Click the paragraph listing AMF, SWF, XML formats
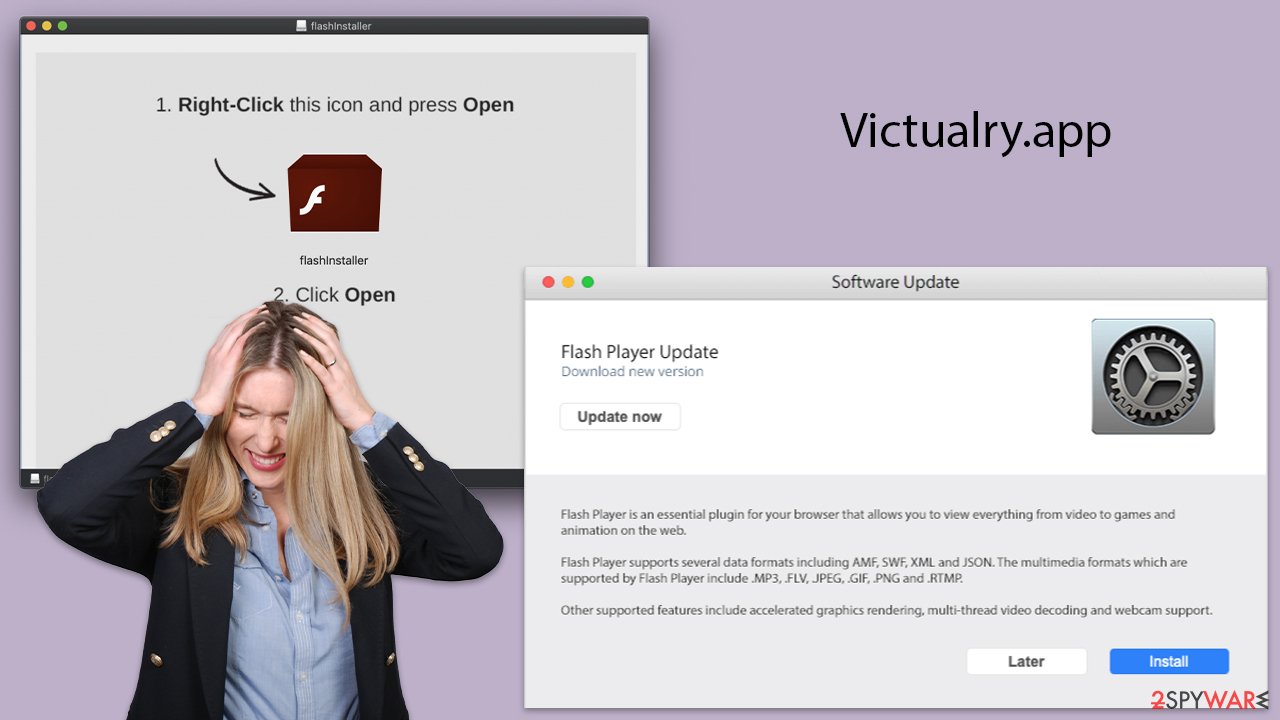Viewport: 1280px width, 720px height. coord(874,570)
